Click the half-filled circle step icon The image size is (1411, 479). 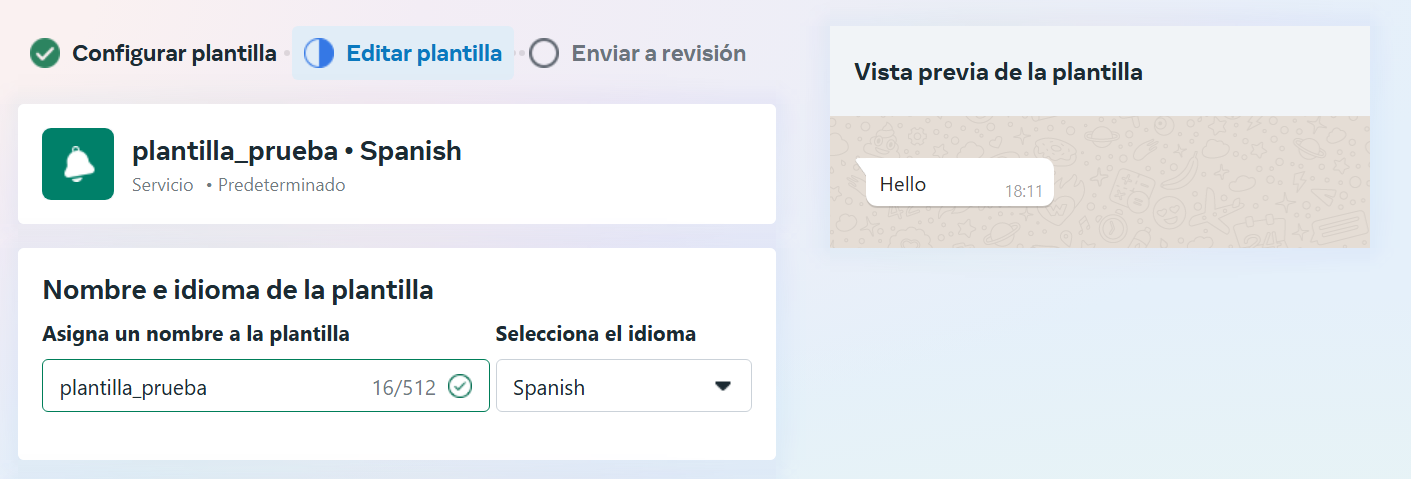click(319, 53)
